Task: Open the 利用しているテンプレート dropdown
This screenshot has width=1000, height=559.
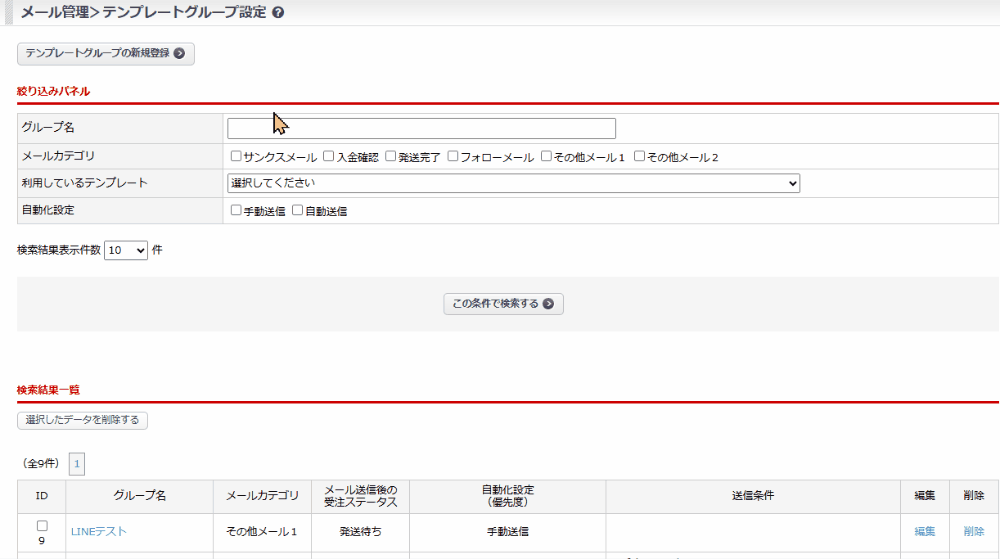Action: click(x=513, y=183)
